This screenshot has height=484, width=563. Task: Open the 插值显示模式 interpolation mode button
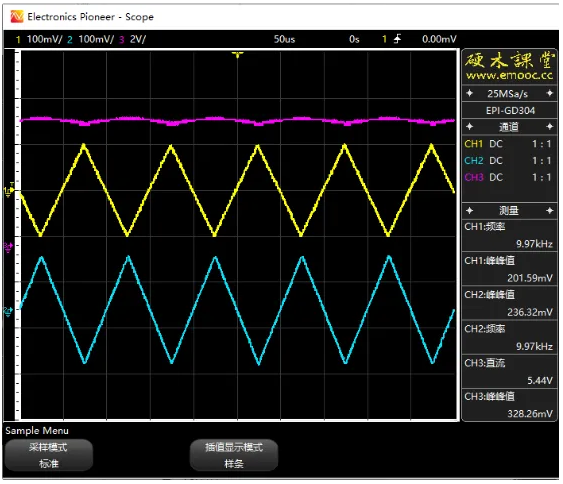pyautogui.click(x=234, y=455)
